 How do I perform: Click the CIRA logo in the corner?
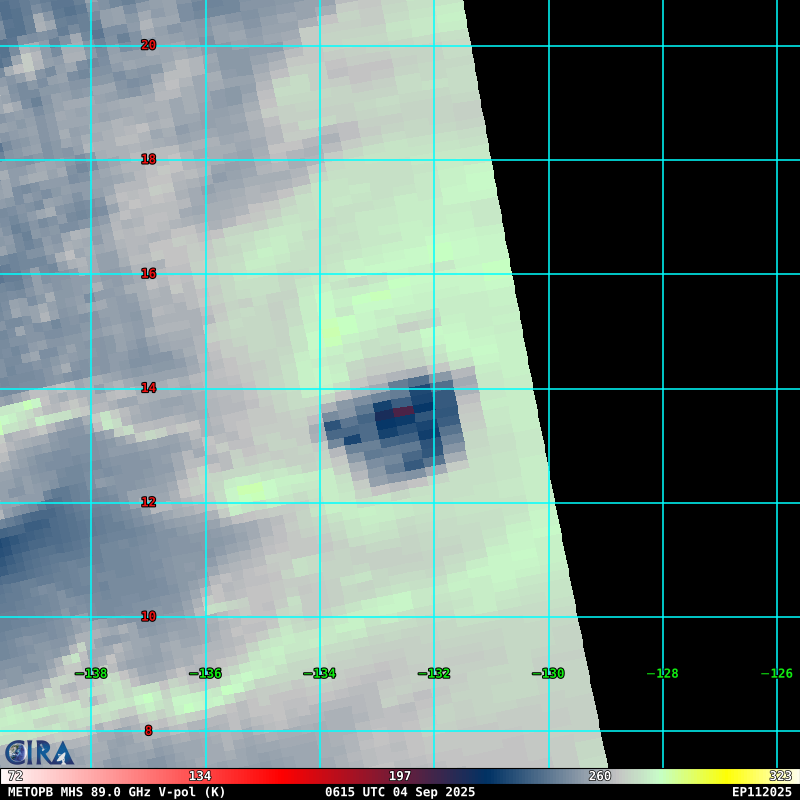point(39,752)
